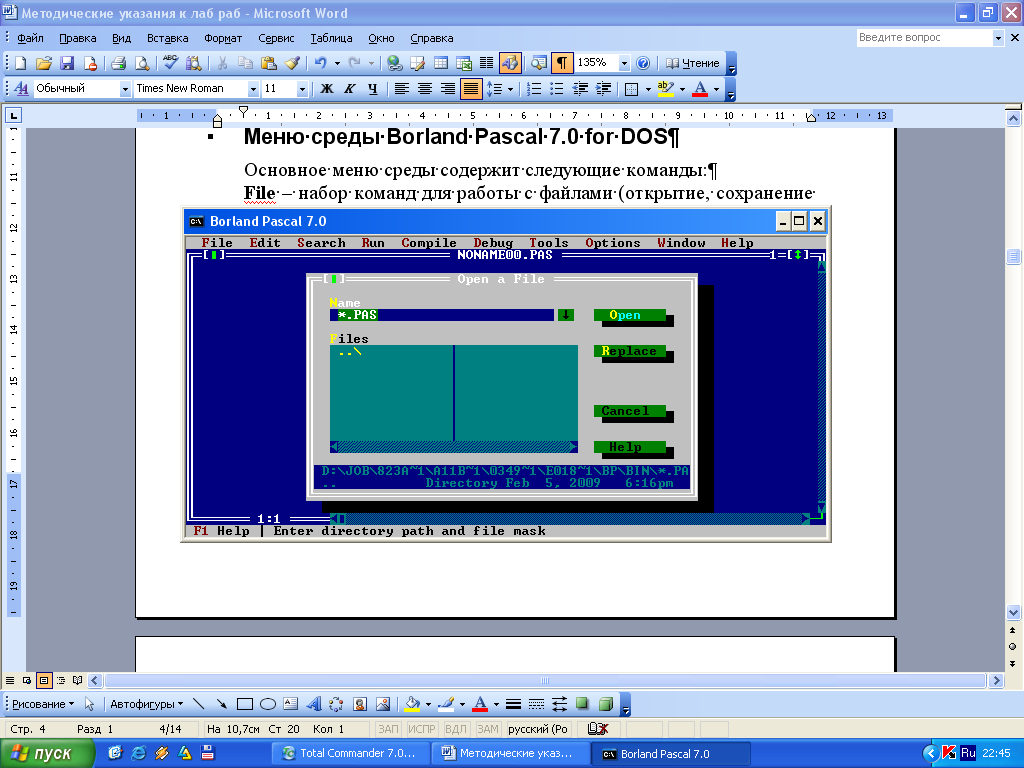This screenshot has height=768, width=1024.
Task: Toggle bold (Ж) formatting
Action: click(327, 89)
